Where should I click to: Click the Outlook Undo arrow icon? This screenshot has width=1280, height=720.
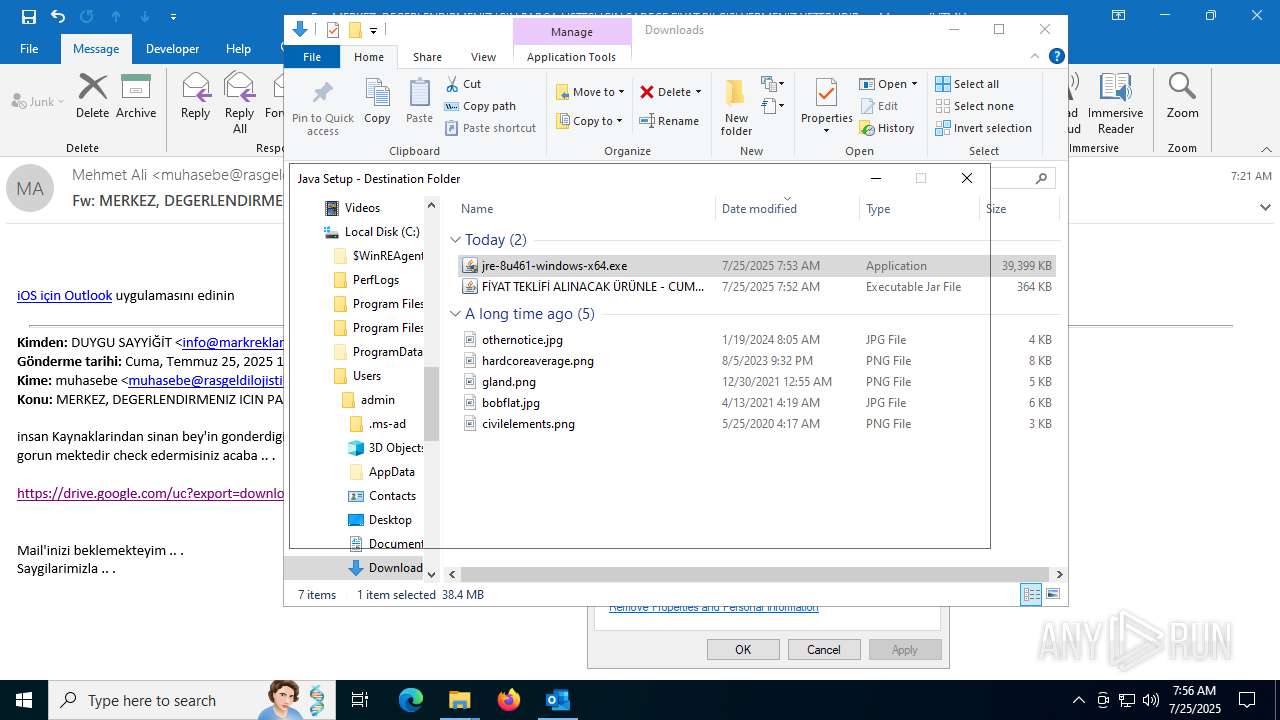click(x=57, y=16)
